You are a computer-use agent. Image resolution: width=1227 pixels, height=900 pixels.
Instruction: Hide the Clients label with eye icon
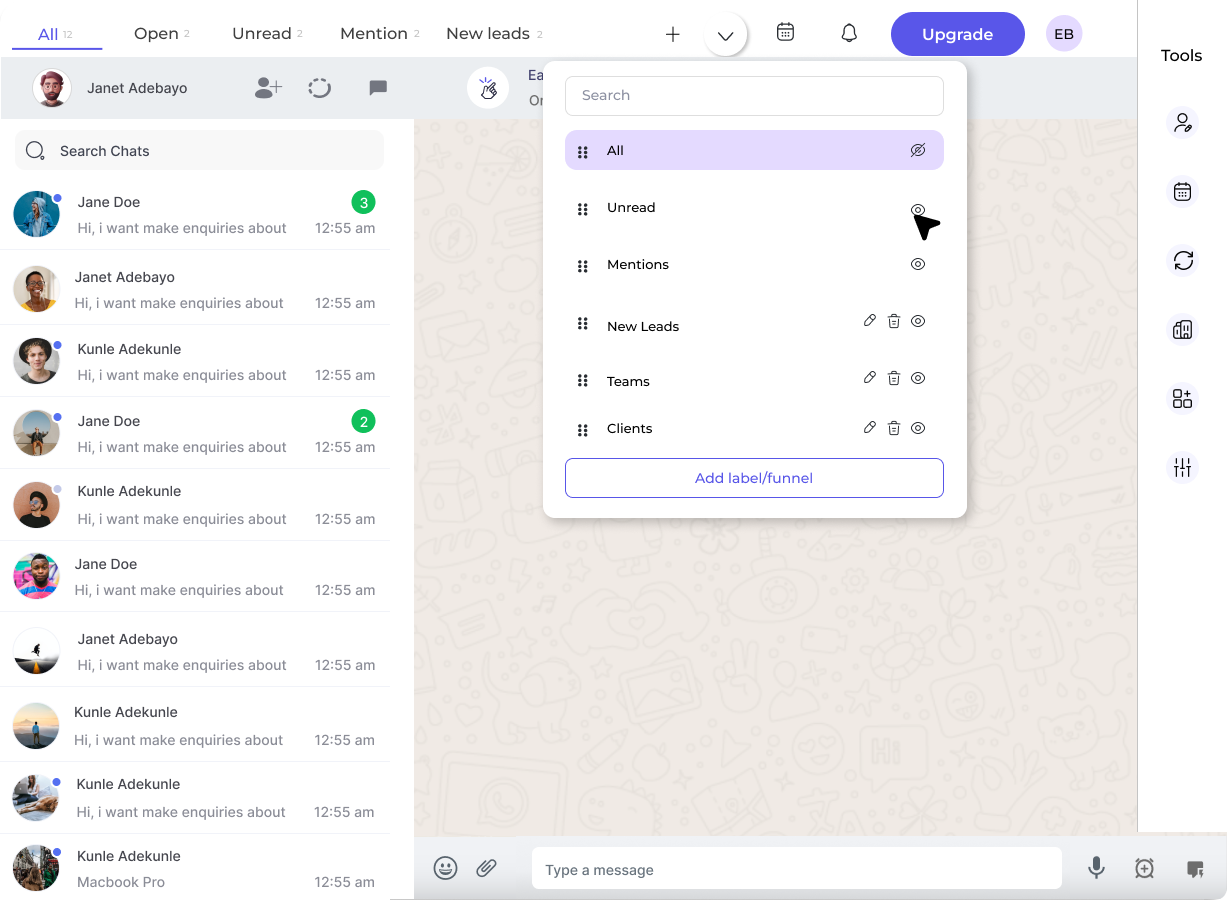[x=918, y=428]
